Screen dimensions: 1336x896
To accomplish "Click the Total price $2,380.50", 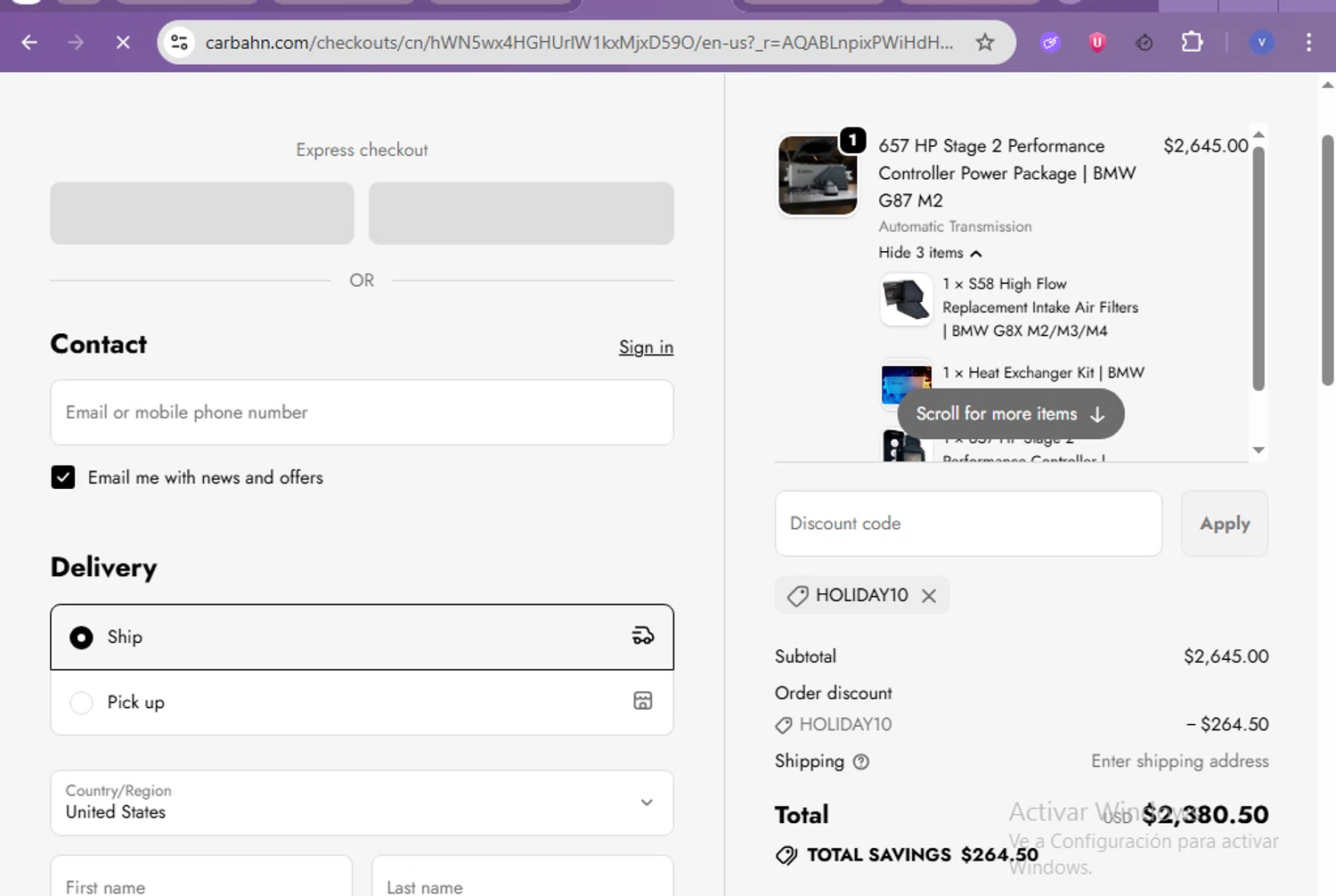I will click(x=1206, y=814).
